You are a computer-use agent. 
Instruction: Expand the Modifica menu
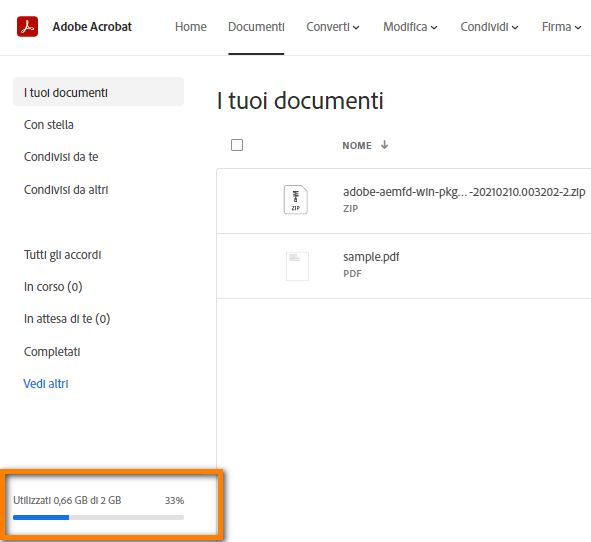(410, 27)
